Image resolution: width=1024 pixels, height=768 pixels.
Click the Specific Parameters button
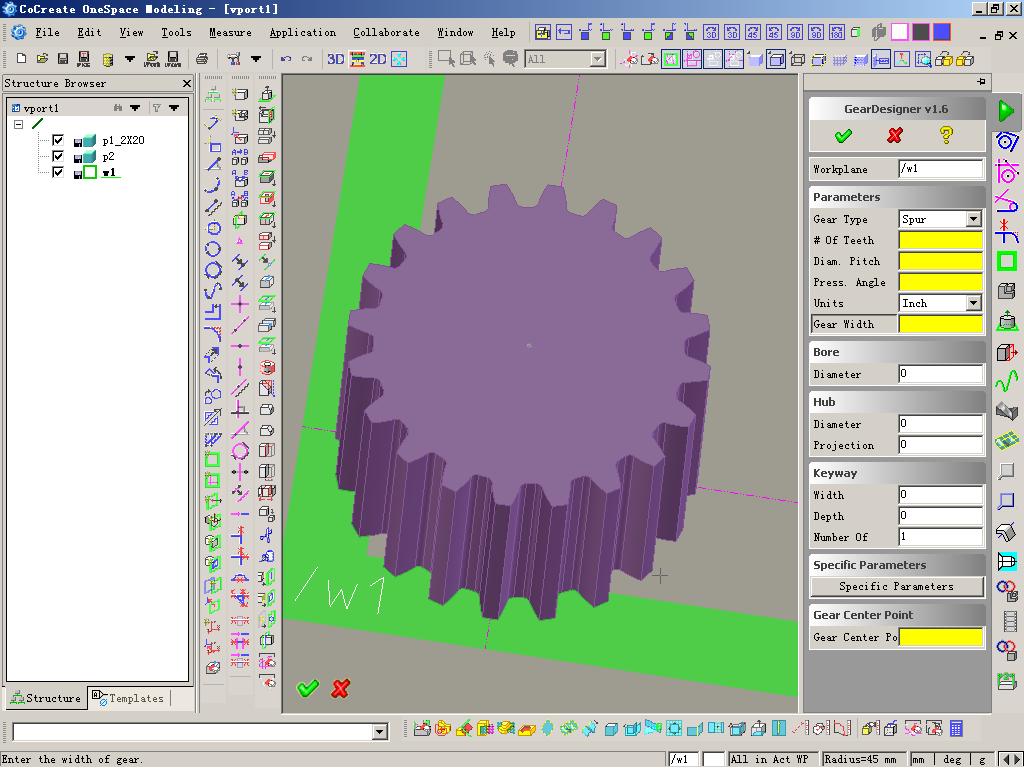point(897,586)
